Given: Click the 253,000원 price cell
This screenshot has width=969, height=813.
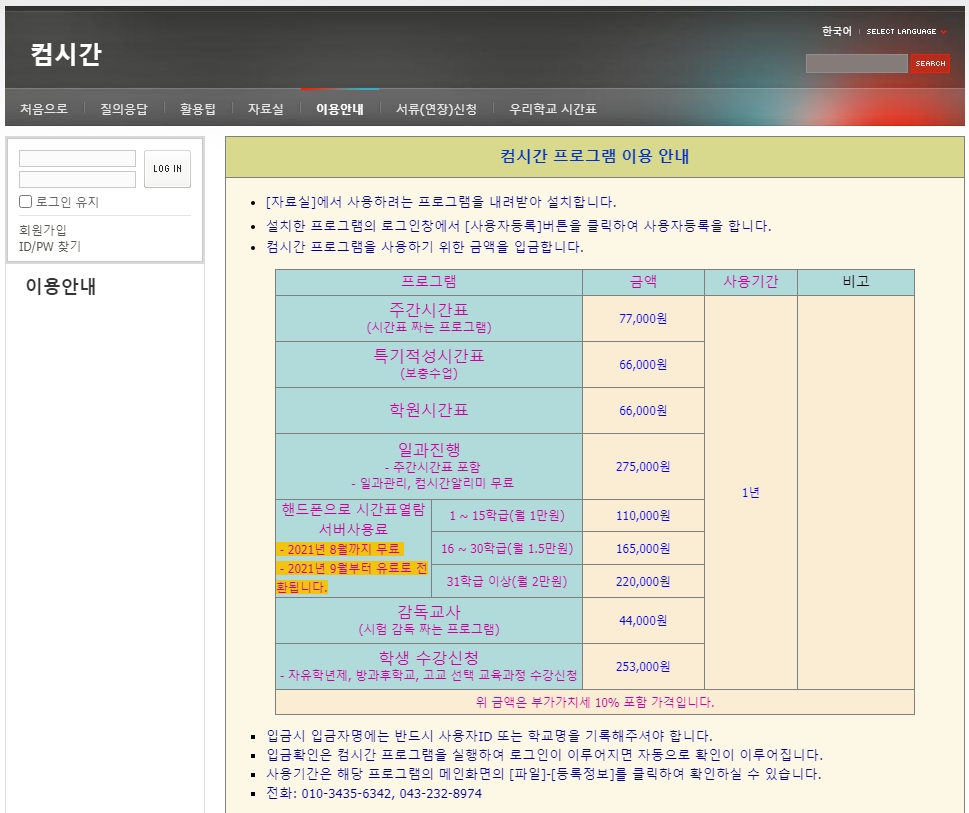Looking at the screenshot, I should tap(643, 667).
